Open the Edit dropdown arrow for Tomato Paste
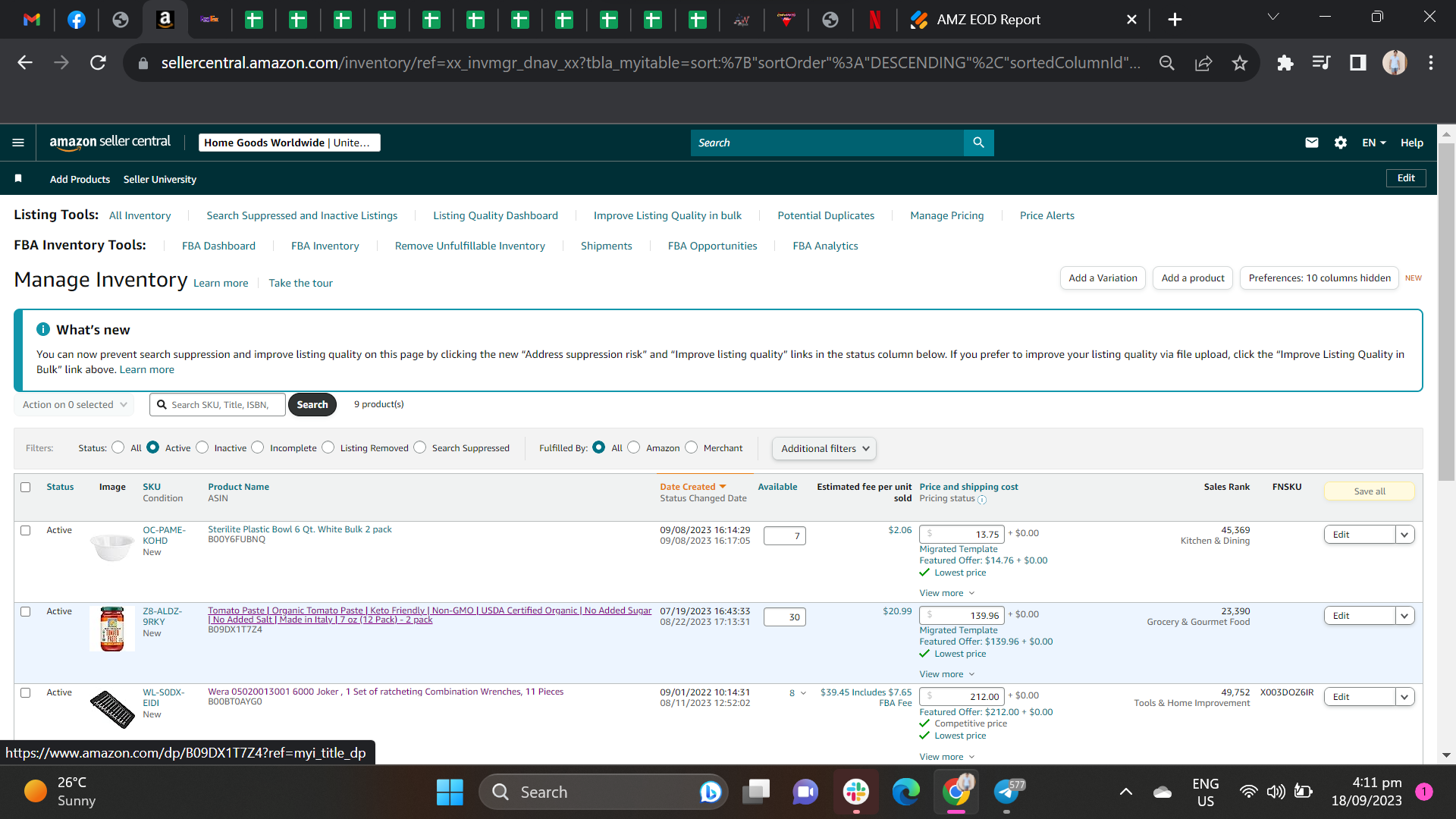Image resolution: width=1456 pixels, height=819 pixels. coord(1405,616)
